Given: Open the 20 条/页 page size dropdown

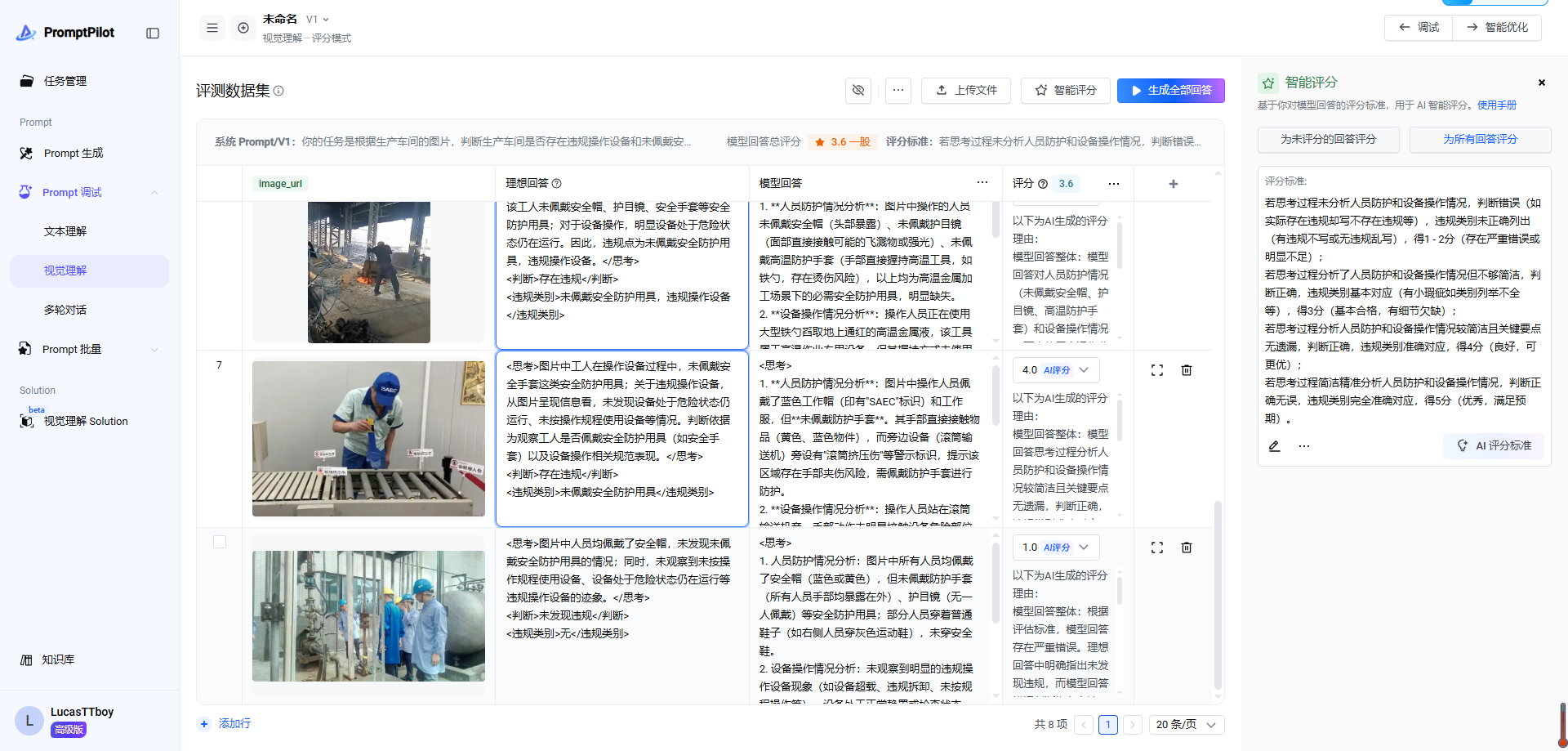Looking at the screenshot, I should pyautogui.click(x=1187, y=725).
